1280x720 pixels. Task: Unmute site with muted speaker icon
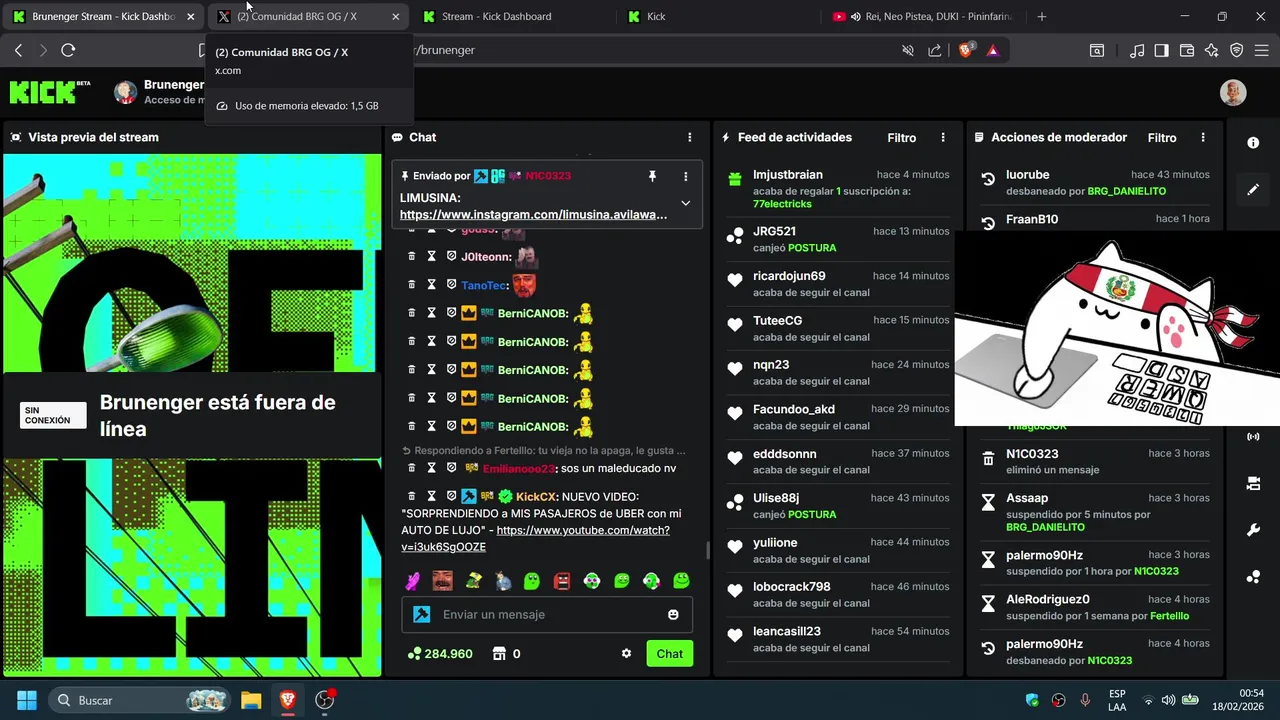click(x=908, y=50)
